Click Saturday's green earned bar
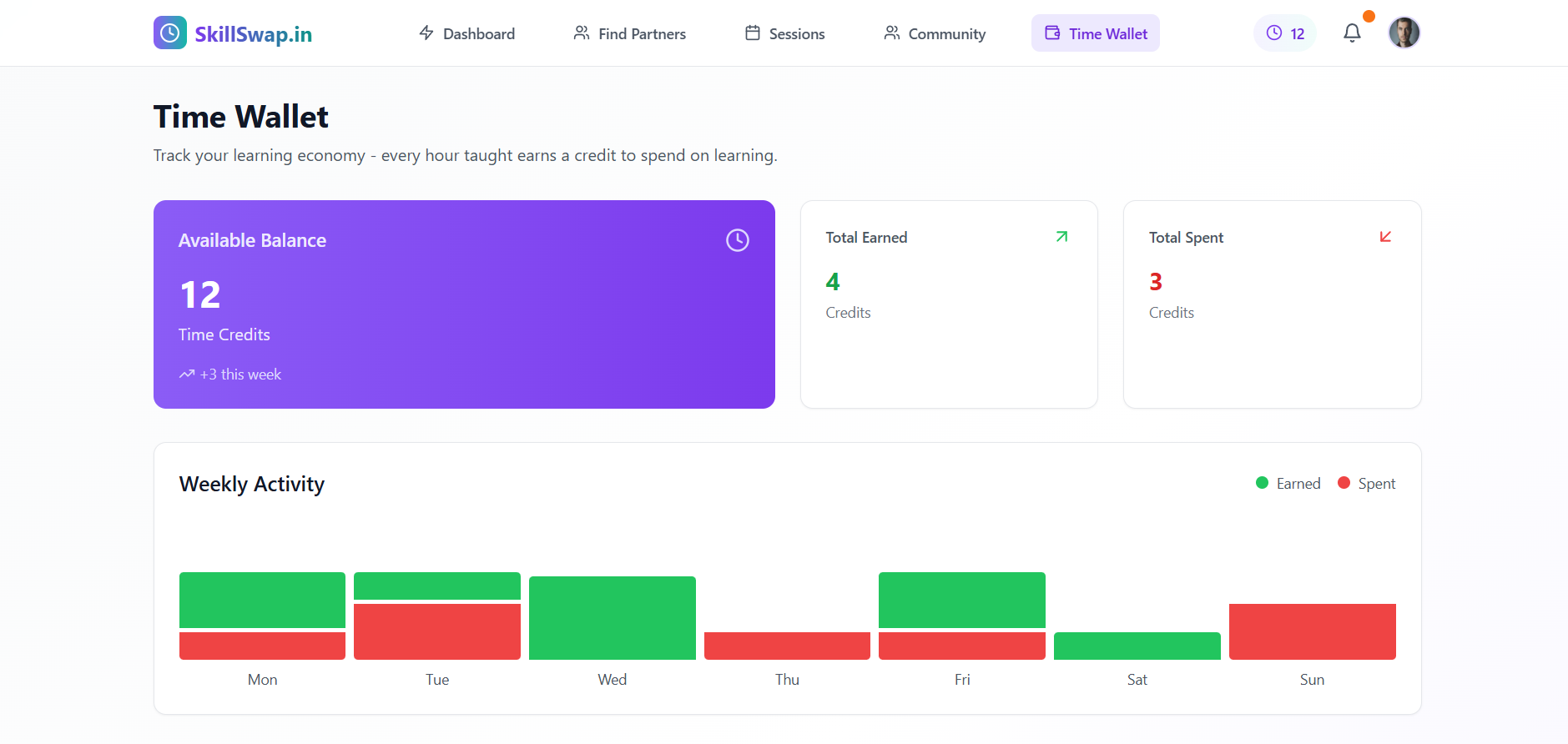Image resolution: width=1568 pixels, height=744 pixels. (1137, 646)
